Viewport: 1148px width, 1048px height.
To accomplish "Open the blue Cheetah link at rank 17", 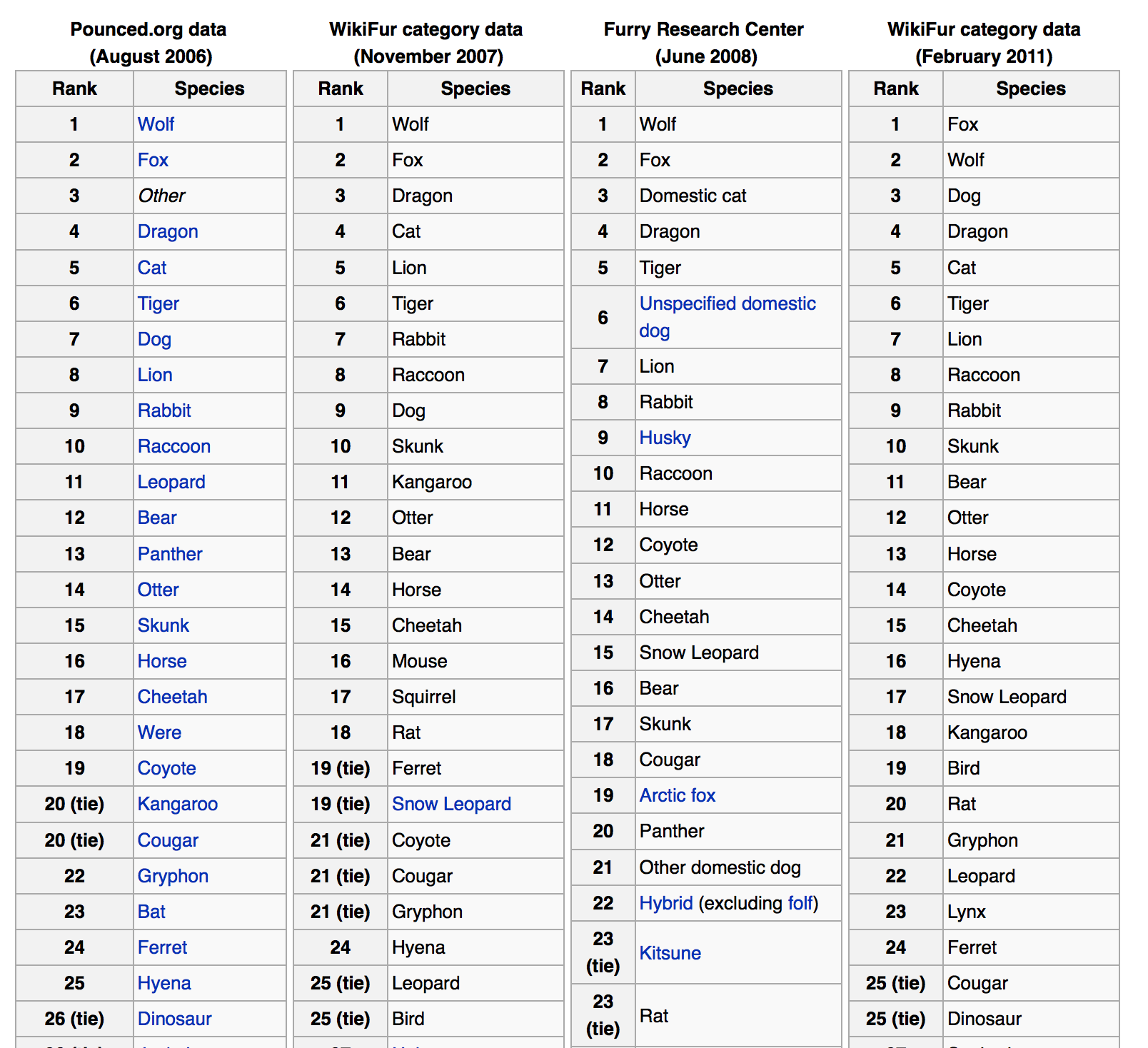I will pyautogui.click(x=172, y=697).
